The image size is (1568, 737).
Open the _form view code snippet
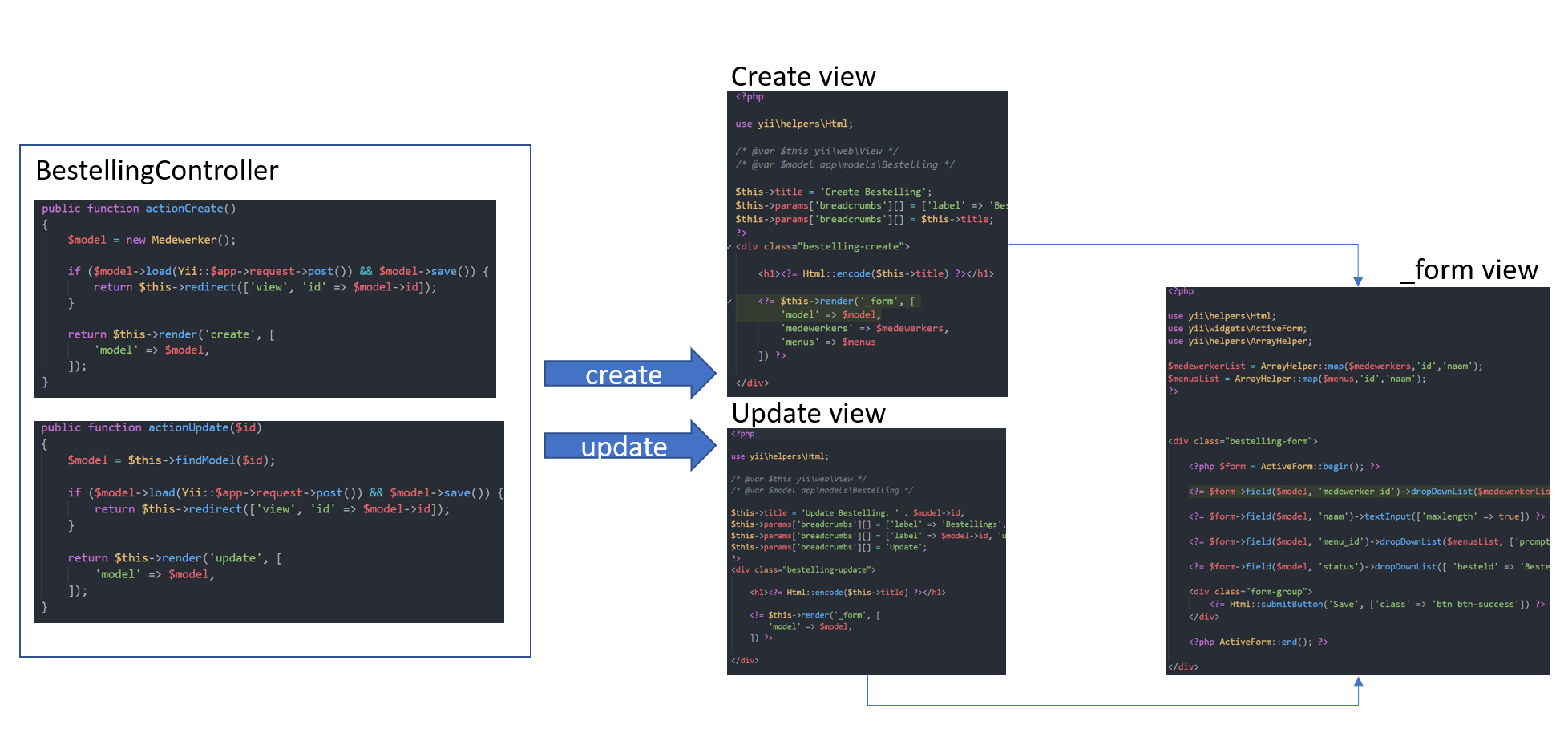(x=1356, y=480)
